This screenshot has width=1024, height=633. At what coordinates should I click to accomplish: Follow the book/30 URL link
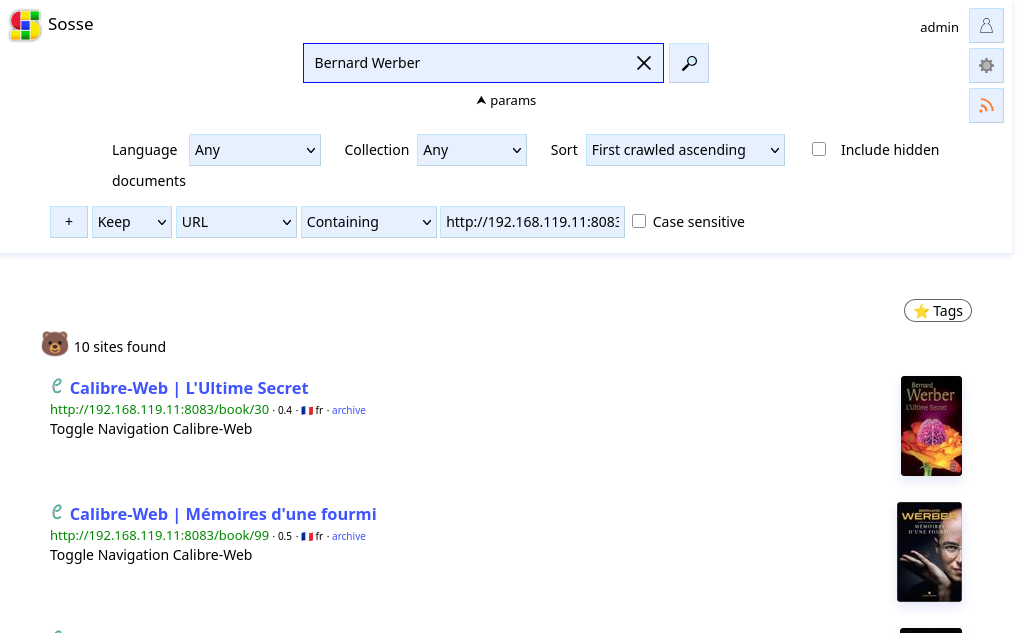[x=159, y=410]
